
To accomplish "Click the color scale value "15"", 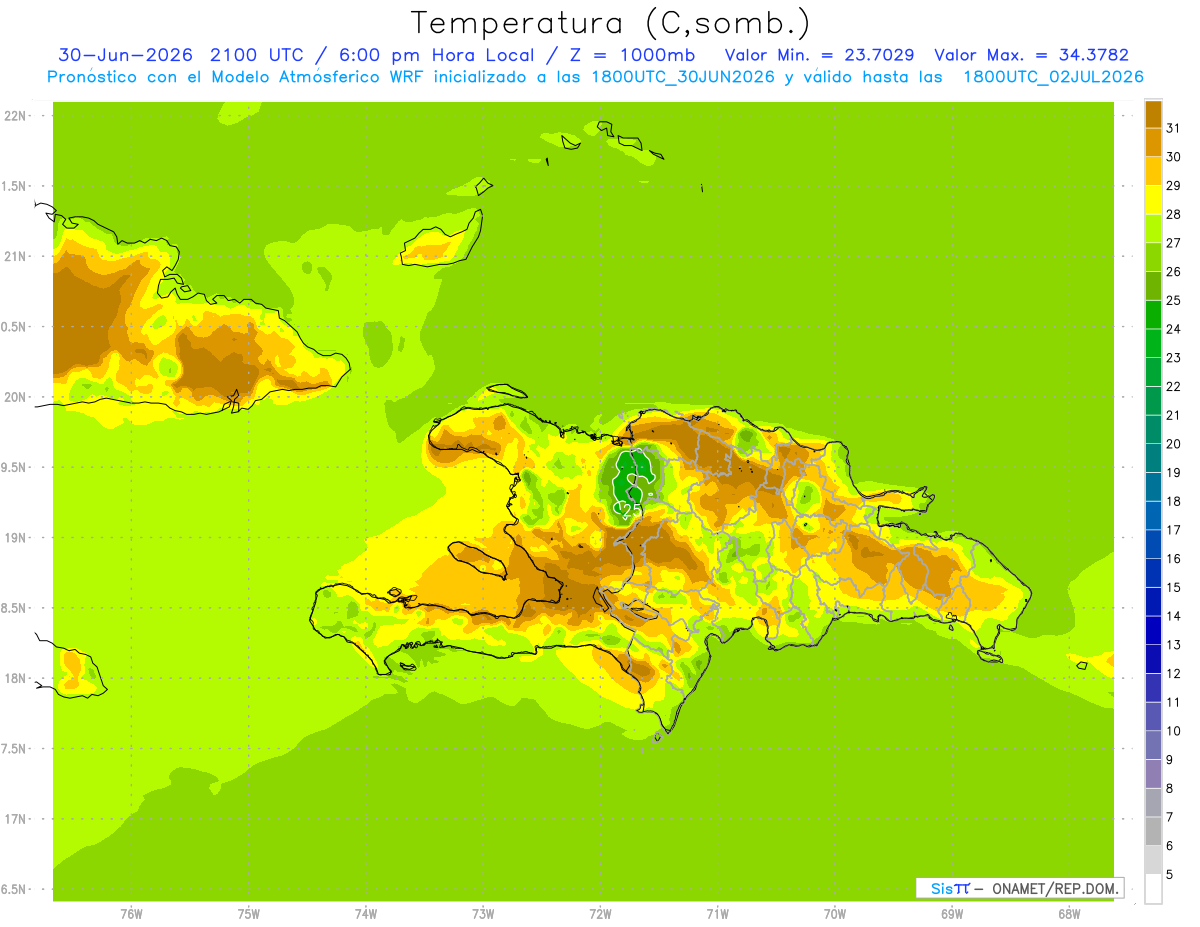I will coord(1173,587).
